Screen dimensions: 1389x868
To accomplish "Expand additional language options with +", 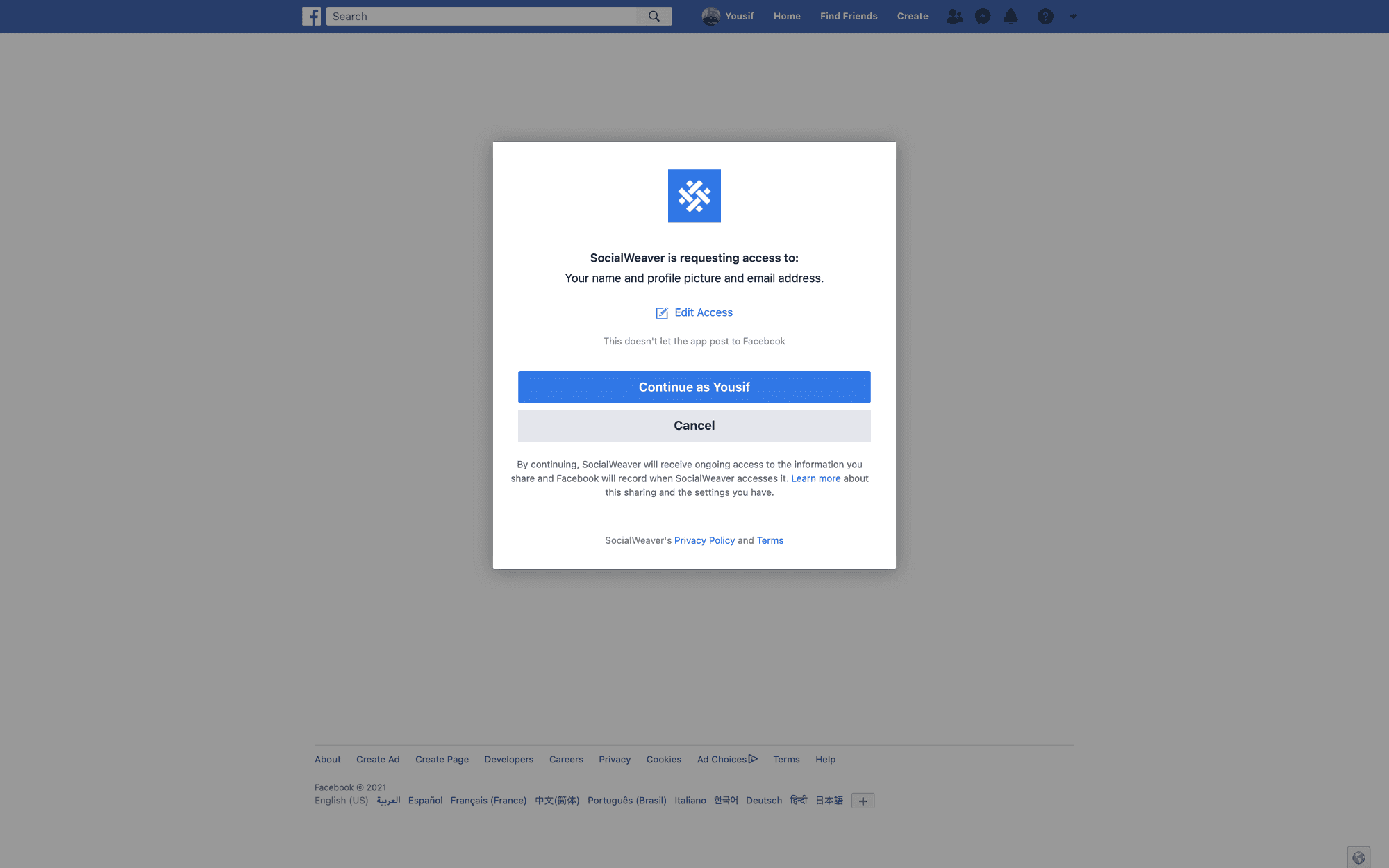I will pos(863,800).
